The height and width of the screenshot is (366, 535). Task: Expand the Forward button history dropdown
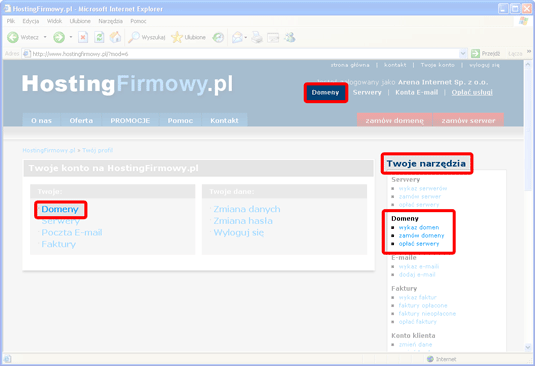coord(71,37)
